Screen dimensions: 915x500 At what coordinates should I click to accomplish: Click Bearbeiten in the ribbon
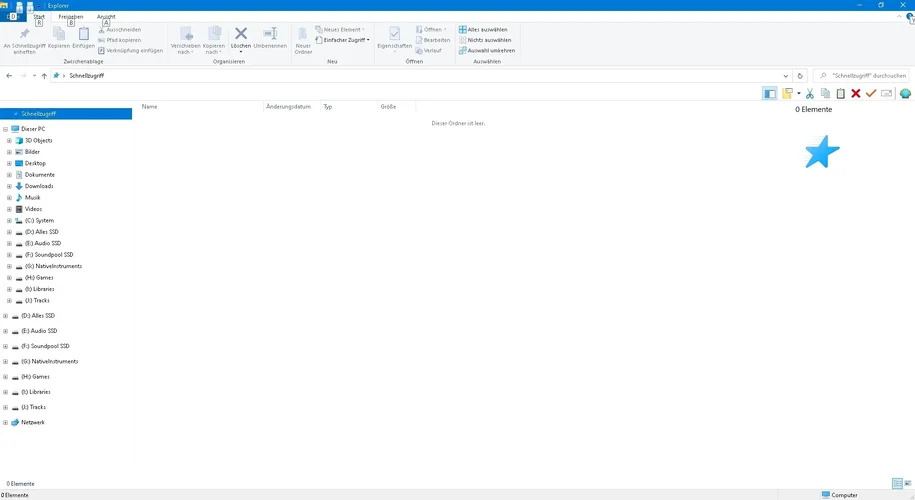coord(432,40)
